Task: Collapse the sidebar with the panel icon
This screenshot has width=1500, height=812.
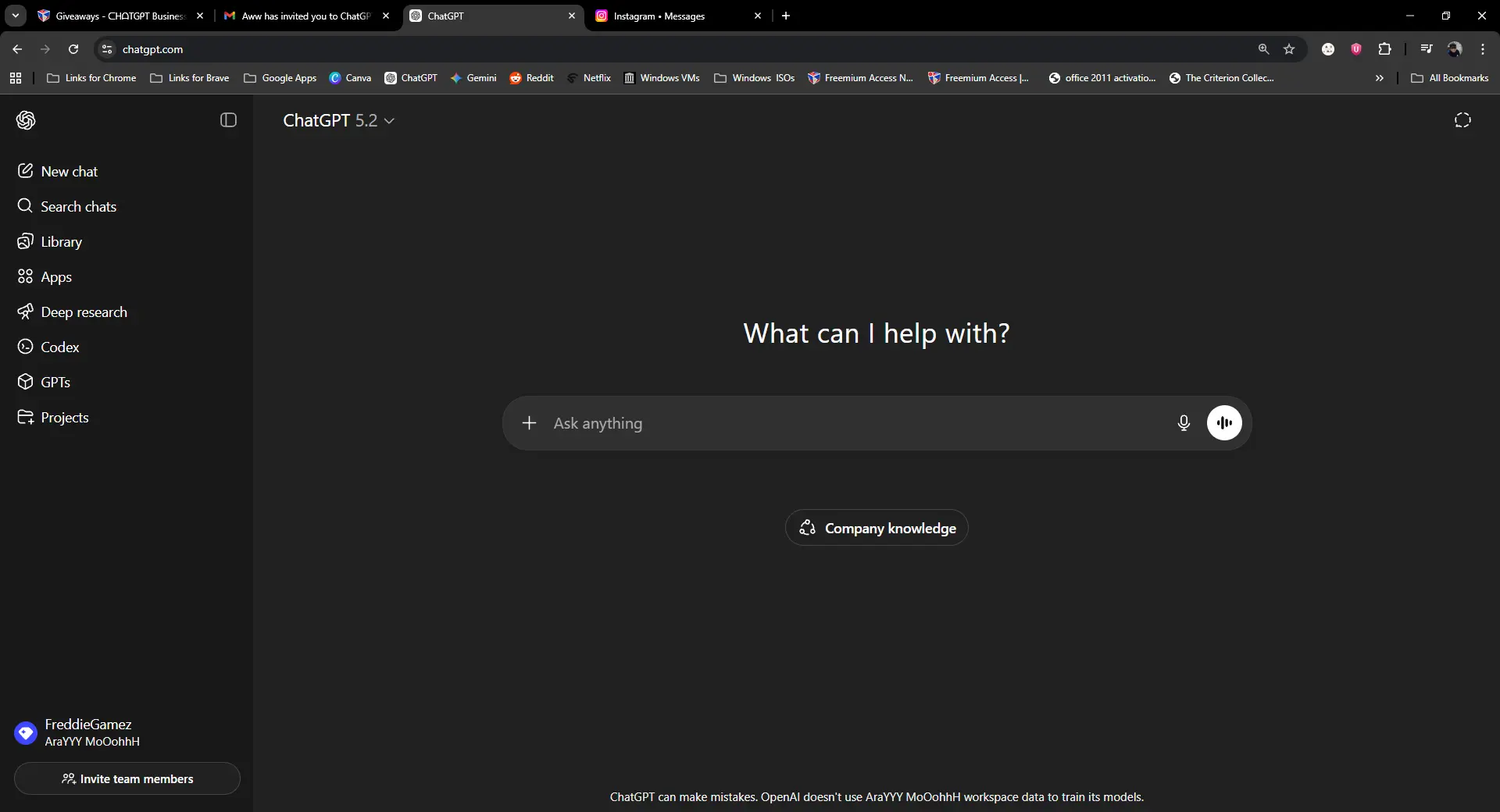Action: pyautogui.click(x=228, y=120)
